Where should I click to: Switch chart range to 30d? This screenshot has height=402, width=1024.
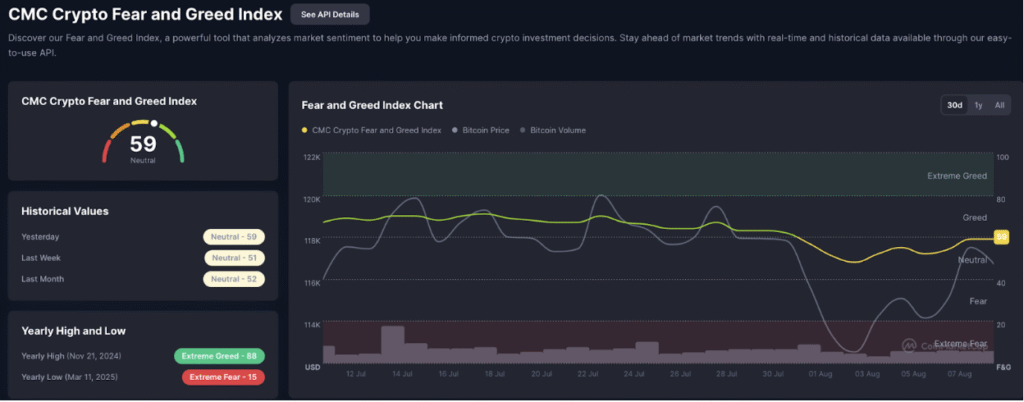pos(955,105)
